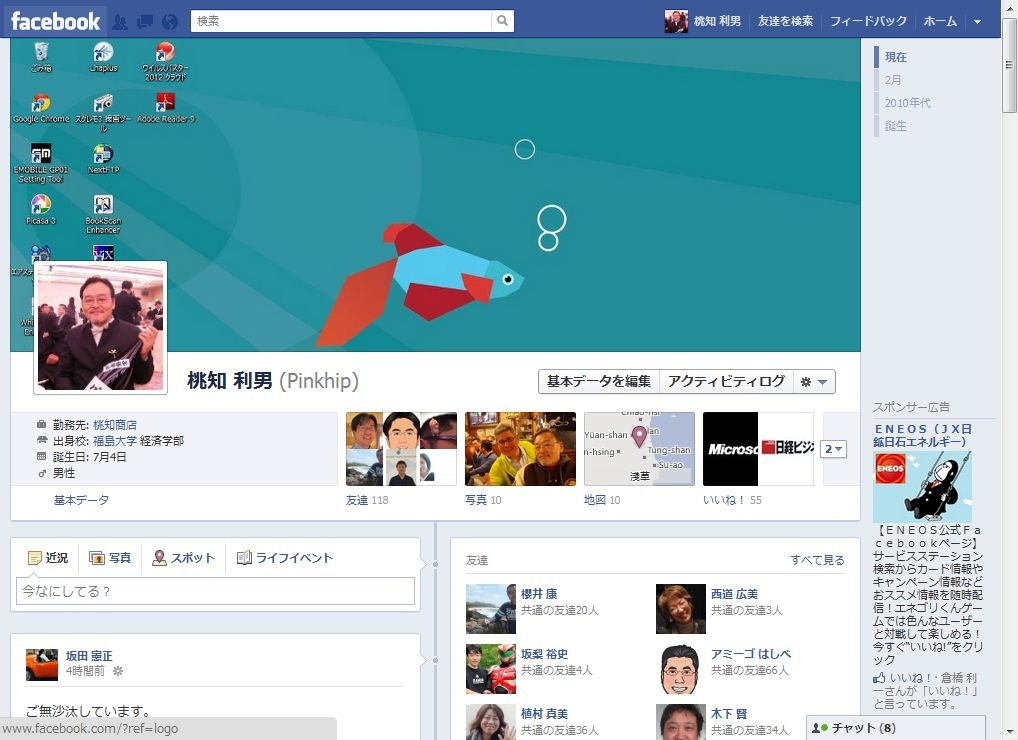The height and width of the screenshot is (740, 1018).
Task: Click フィードバック in top bar
Action: pos(868,21)
